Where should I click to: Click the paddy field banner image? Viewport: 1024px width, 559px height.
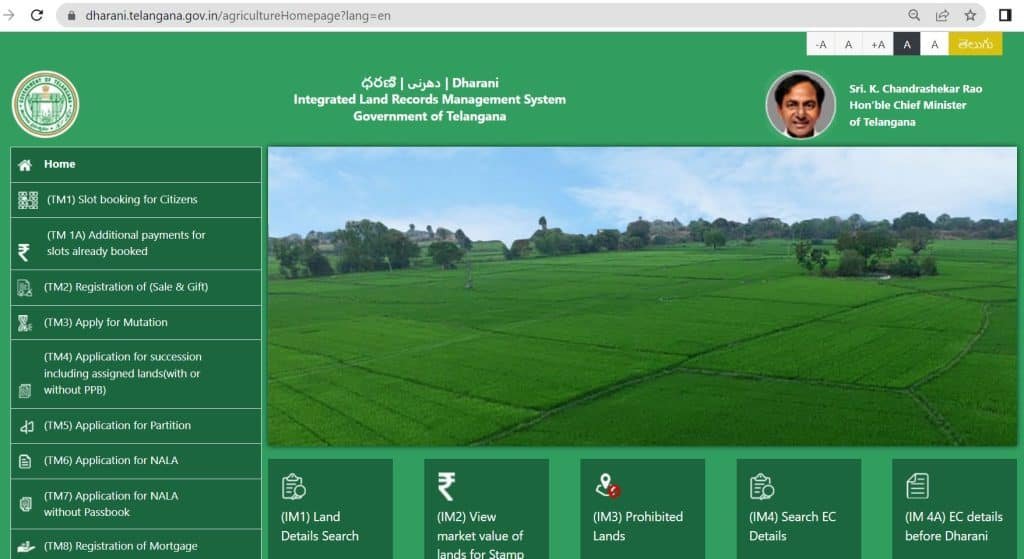643,296
